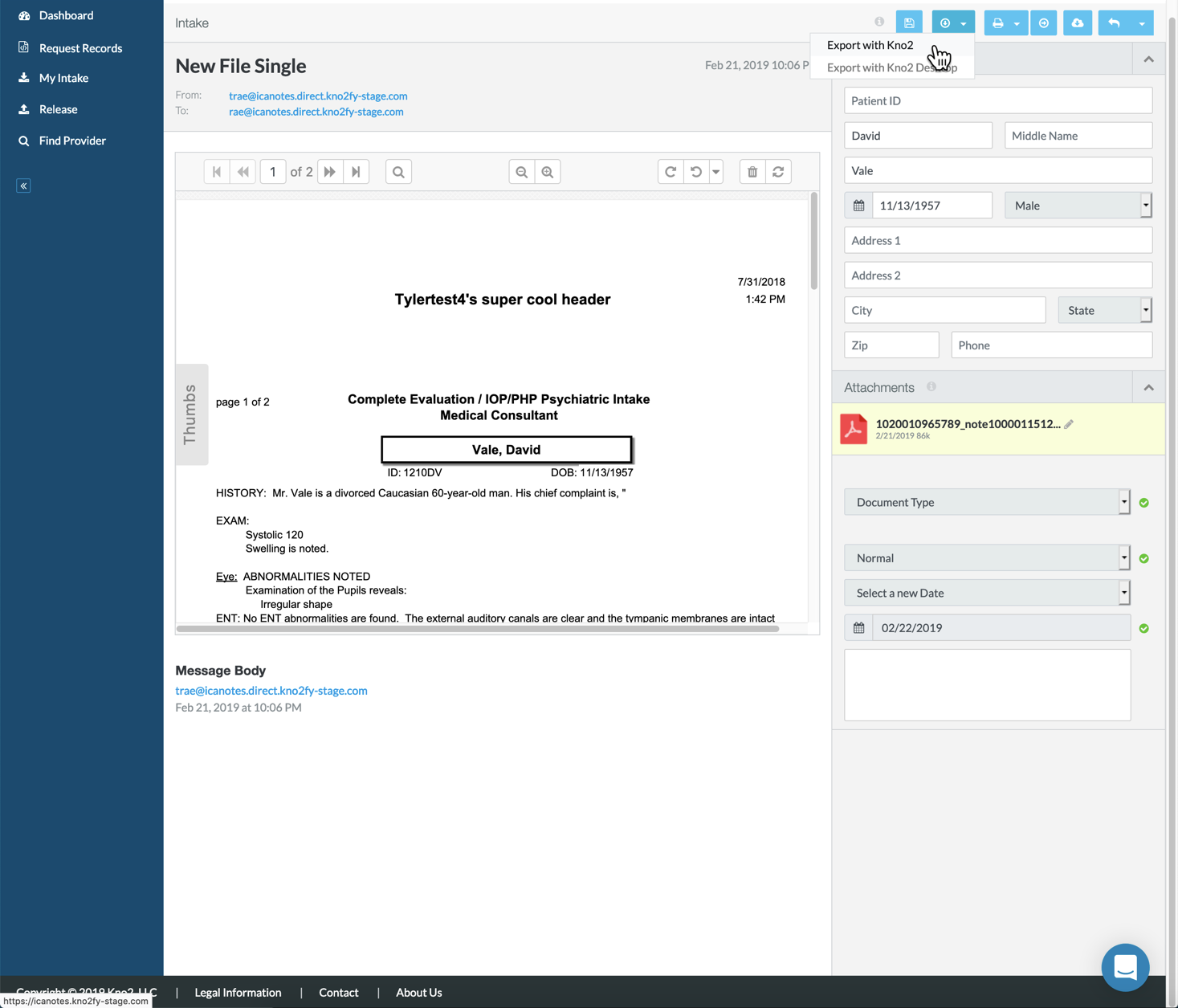Click the cloud download icon
This screenshot has width=1178, height=1008.
pyautogui.click(x=1077, y=23)
